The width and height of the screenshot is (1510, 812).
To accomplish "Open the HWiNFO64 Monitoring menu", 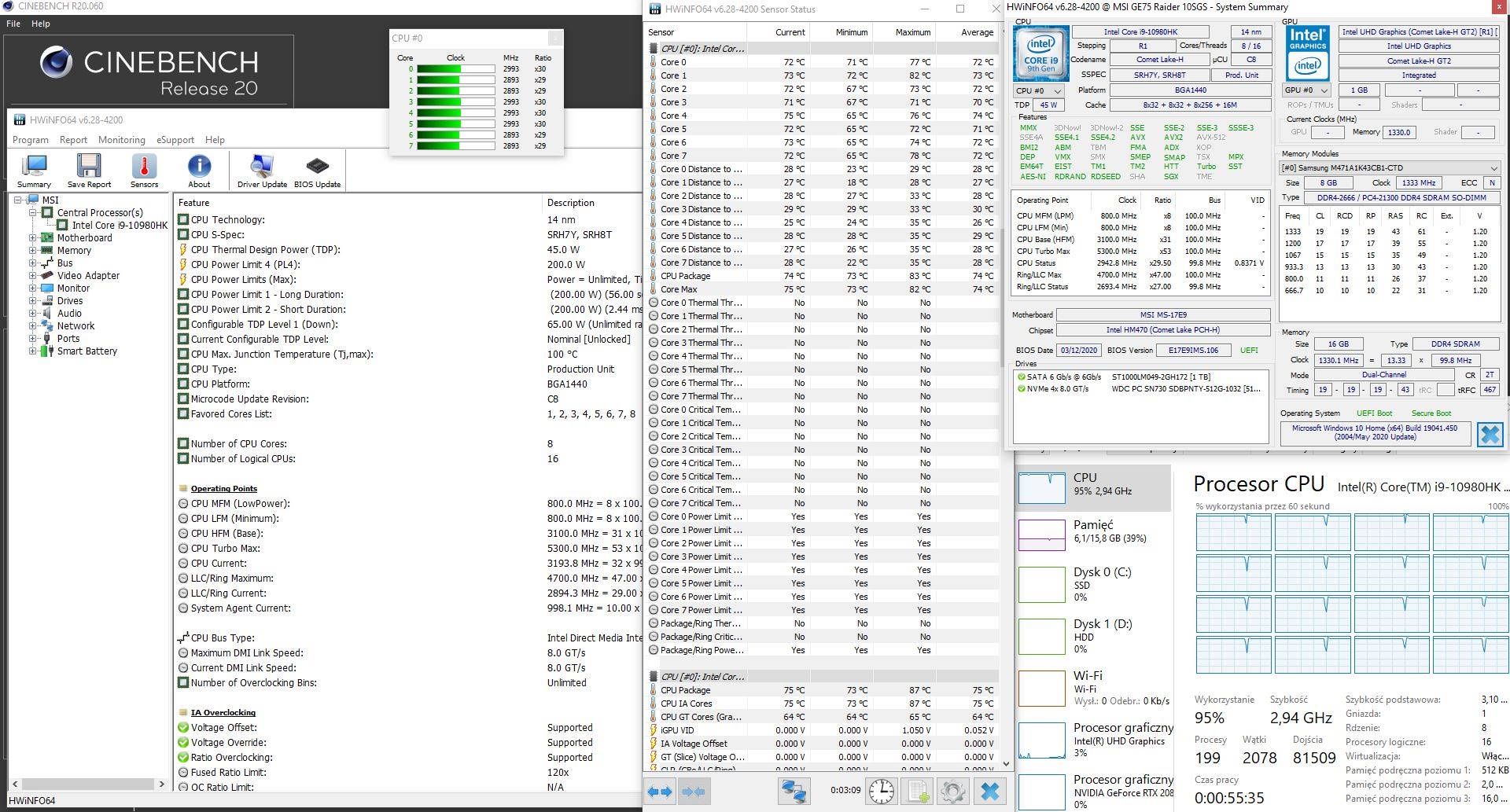I will point(122,140).
